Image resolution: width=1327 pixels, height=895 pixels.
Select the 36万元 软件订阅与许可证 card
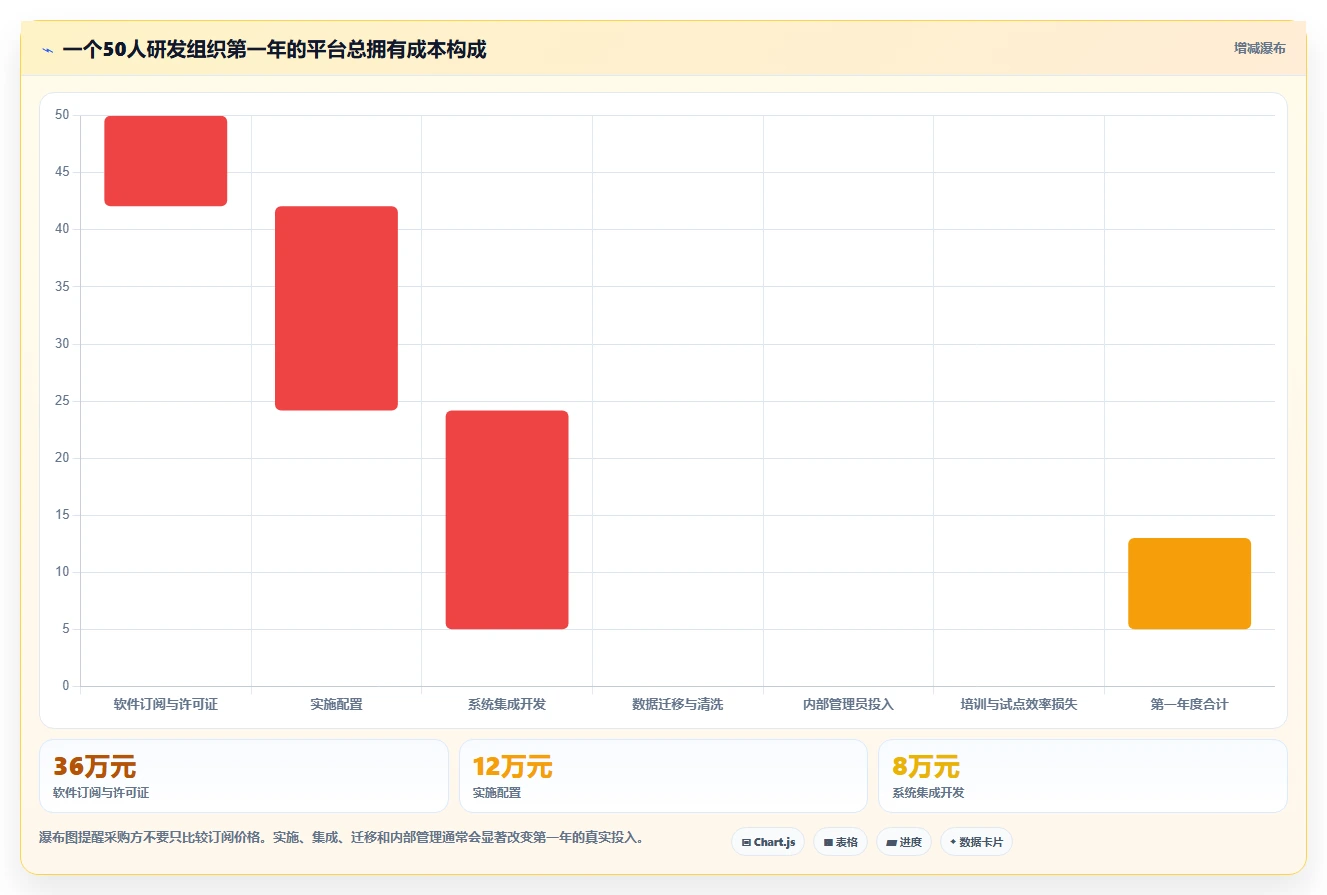point(244,776)
